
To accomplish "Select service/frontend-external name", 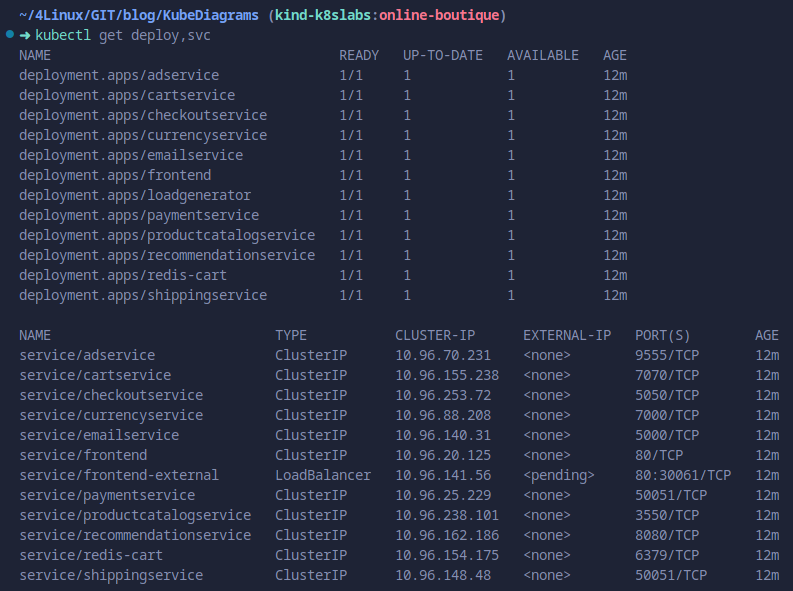I will coord(118,475).
